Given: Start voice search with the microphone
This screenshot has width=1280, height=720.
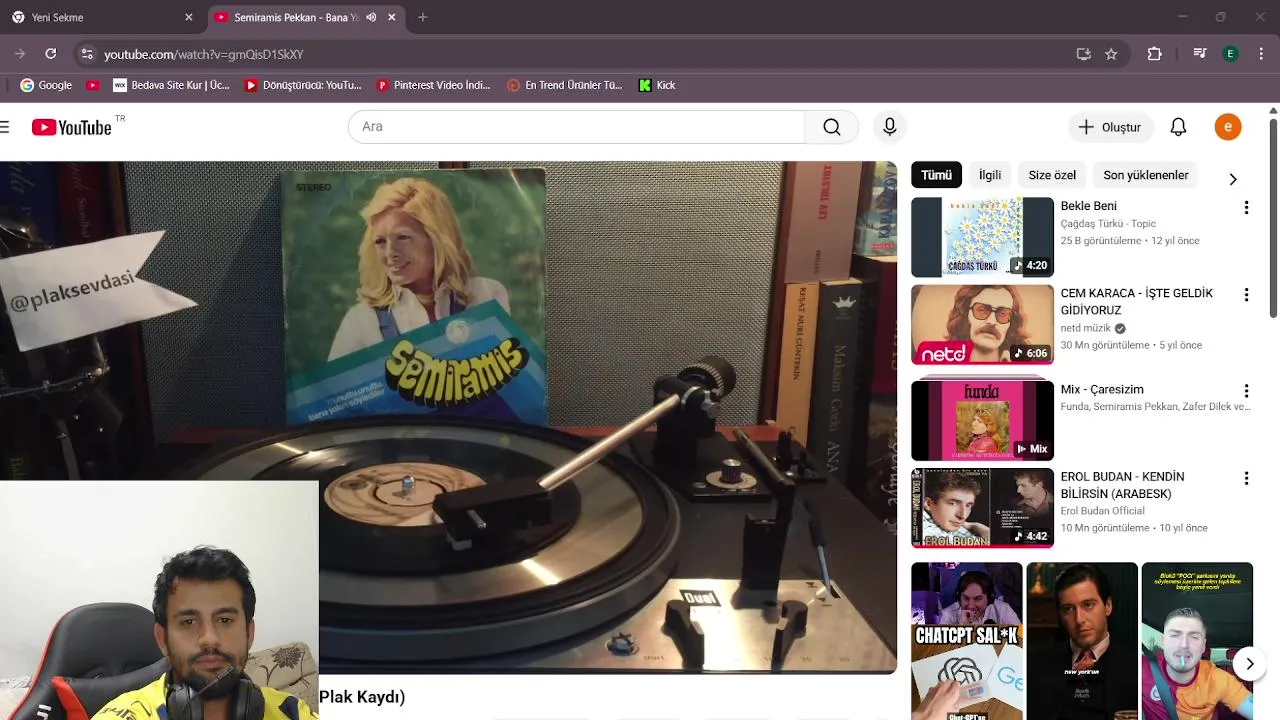Looking at the screenshot, I should [889, 127].
